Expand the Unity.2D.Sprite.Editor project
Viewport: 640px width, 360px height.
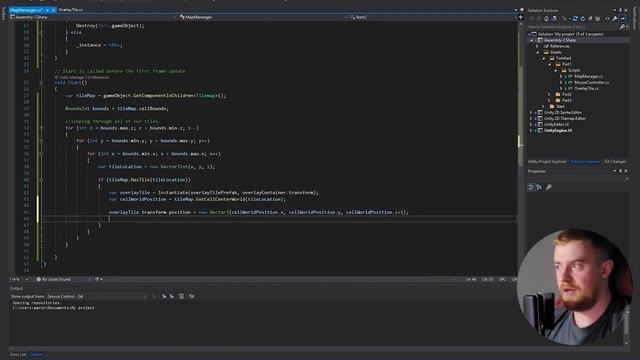(531, 112)
